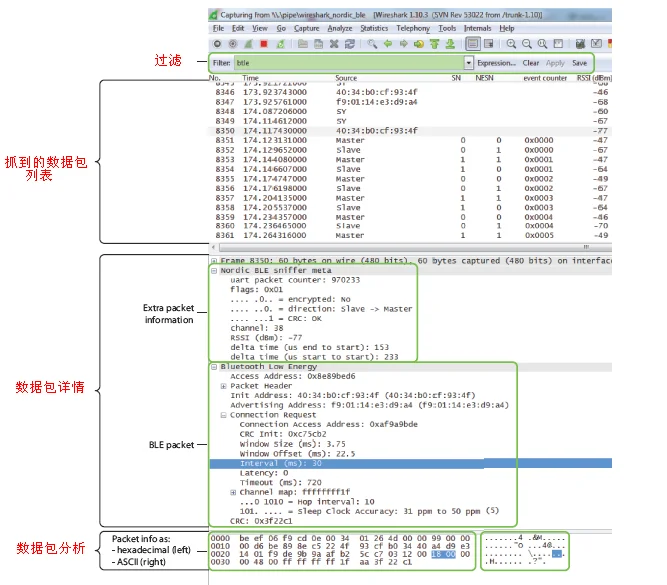Open the Internals menu
This screenshot has height=585, width=667.
[x=477, y=29]
